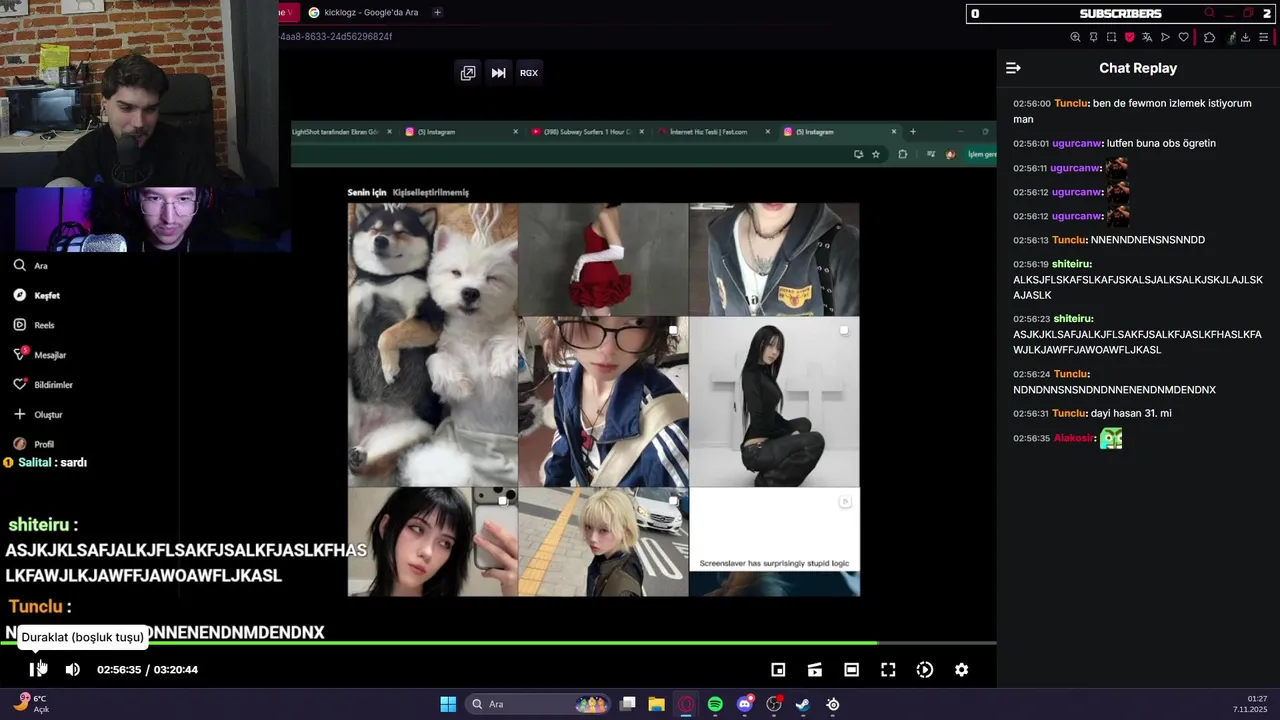Open Discord from taskbar
This screenshot has width=1280, height=720.
(744, 704)
